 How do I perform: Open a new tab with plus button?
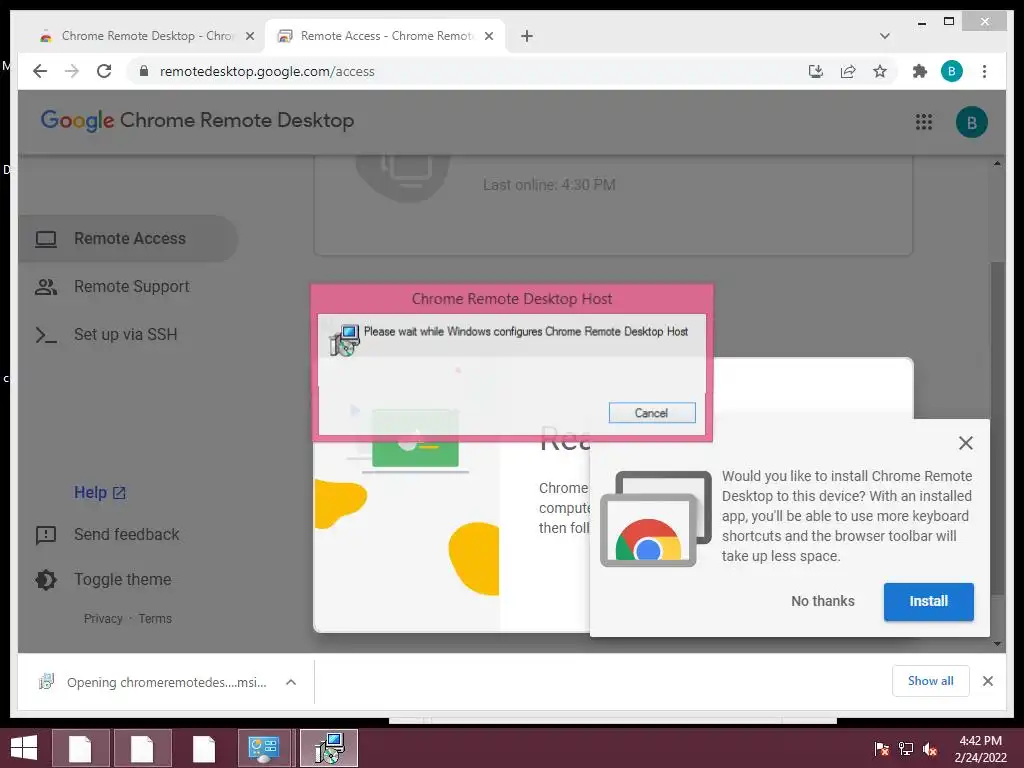click(x=527, y=36)
